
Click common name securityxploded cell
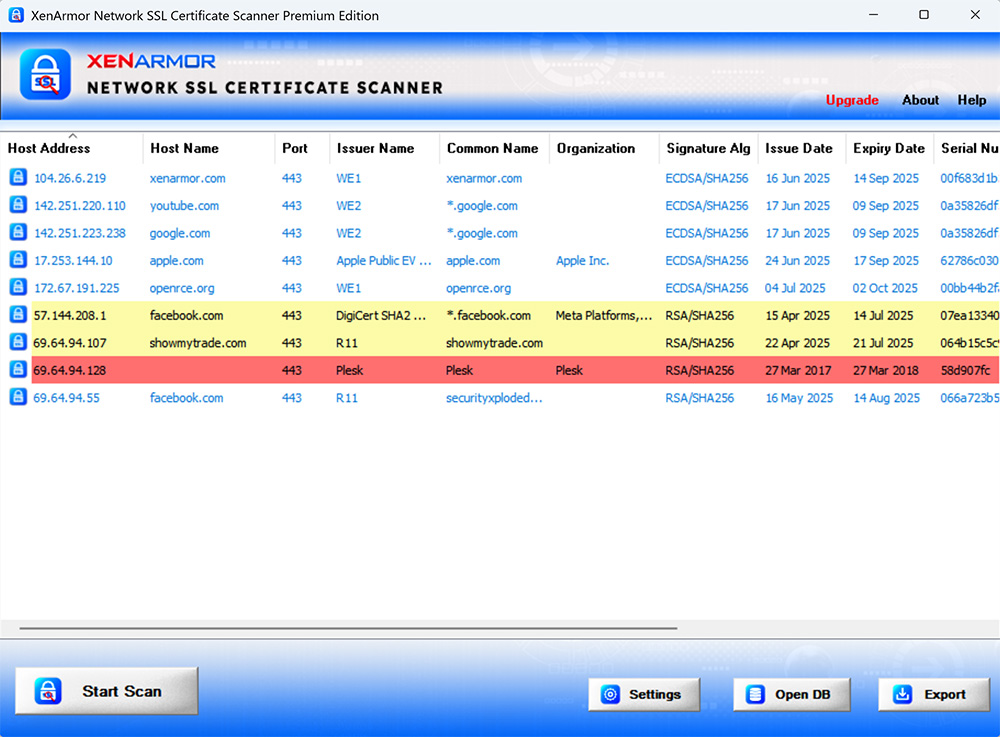point(494,398)
